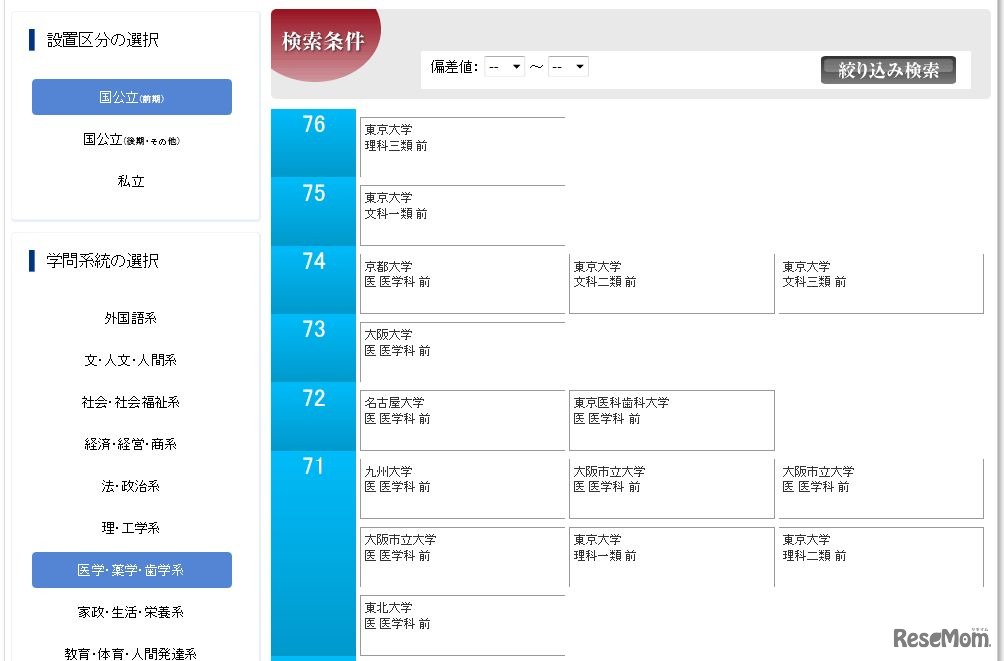Open the lower-bound 偏差値 dropdown
Screen dimensions: 1004x661
505,67
